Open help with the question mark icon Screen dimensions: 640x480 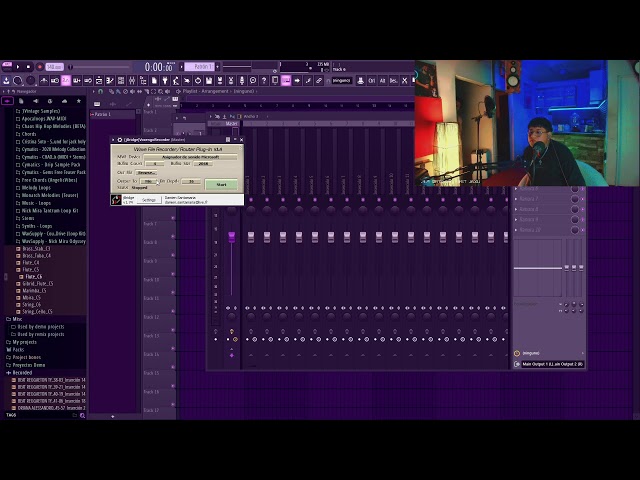[x=264, y=80]
